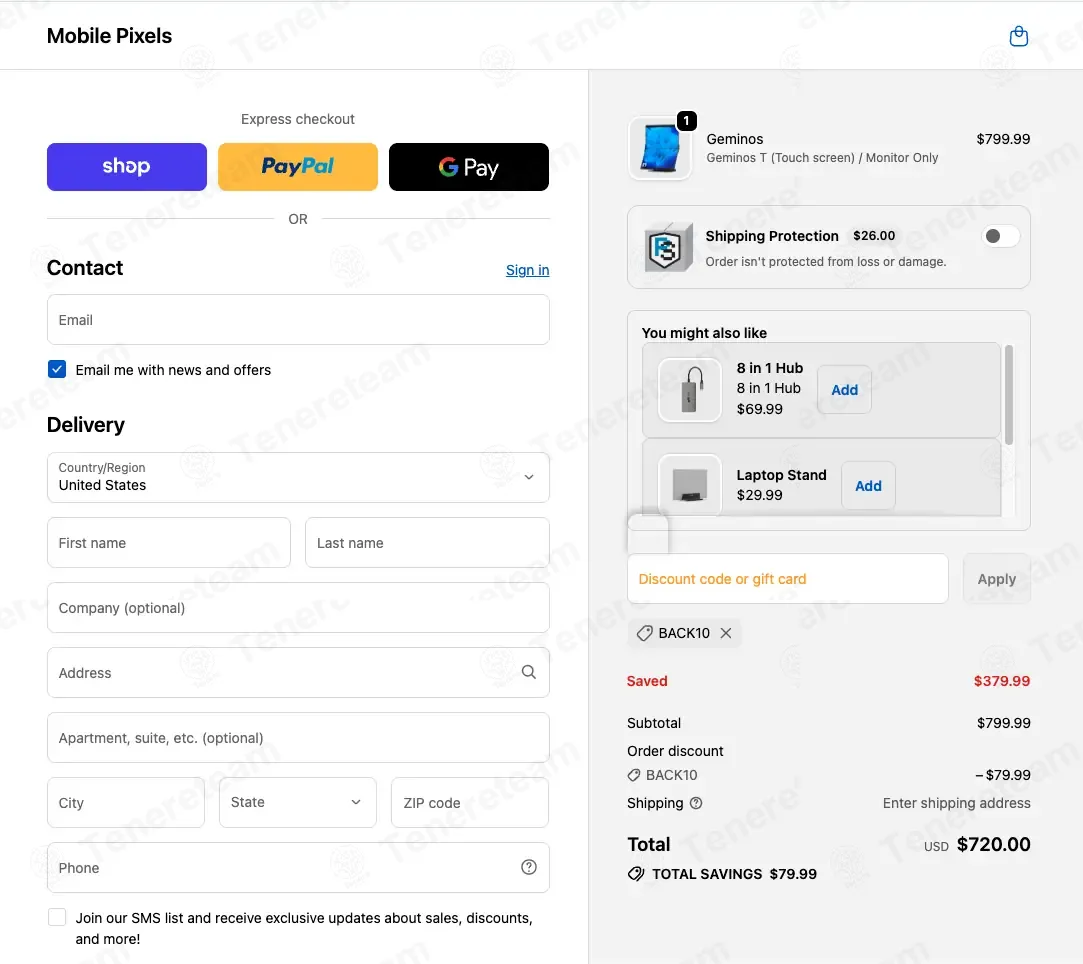Click the 'You might also like' heading
The image size is (1083, 964).
(x=704, y=333)
